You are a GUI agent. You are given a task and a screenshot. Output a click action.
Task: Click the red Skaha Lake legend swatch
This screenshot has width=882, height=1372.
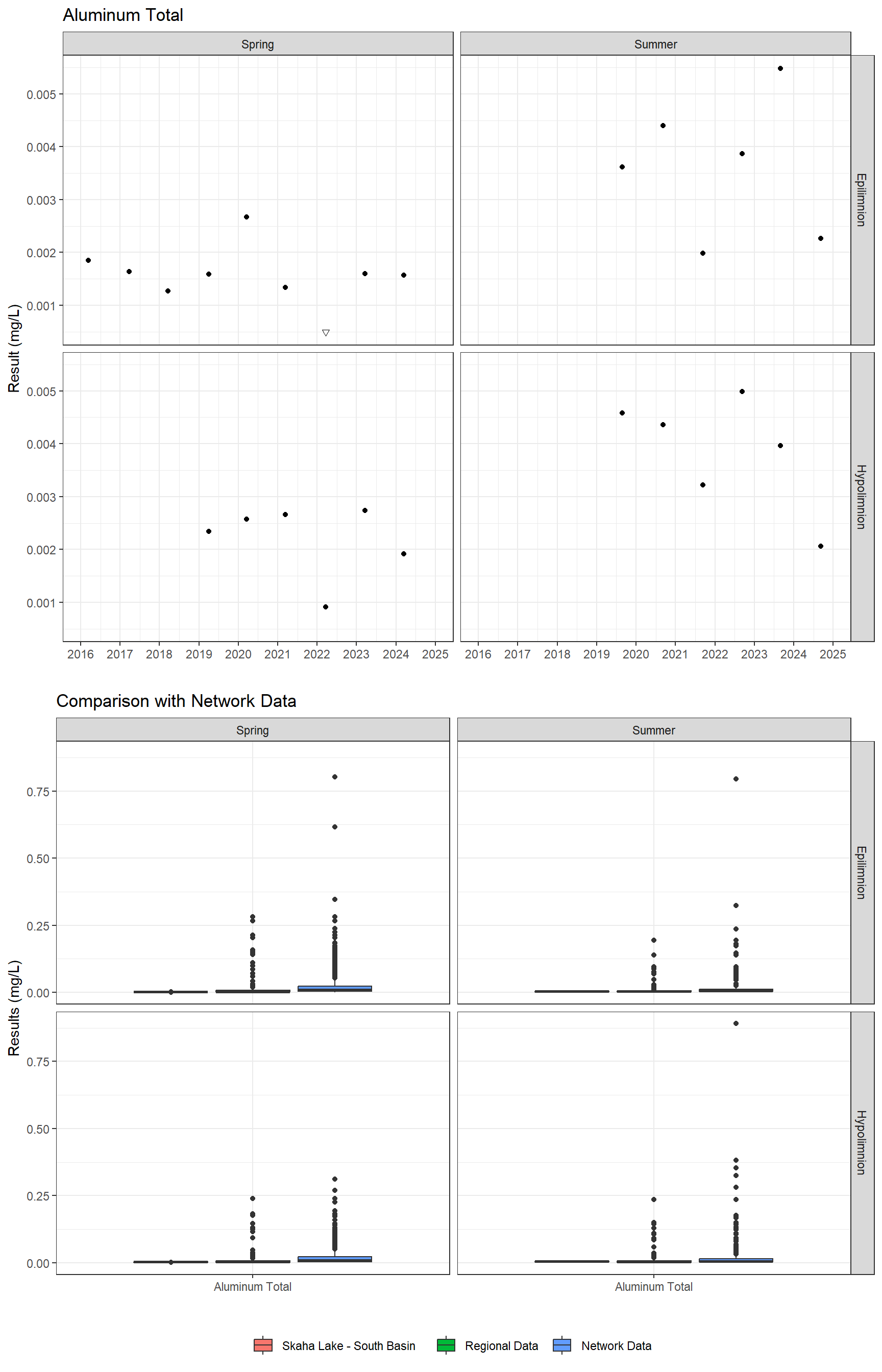(x=263, y=1345)
